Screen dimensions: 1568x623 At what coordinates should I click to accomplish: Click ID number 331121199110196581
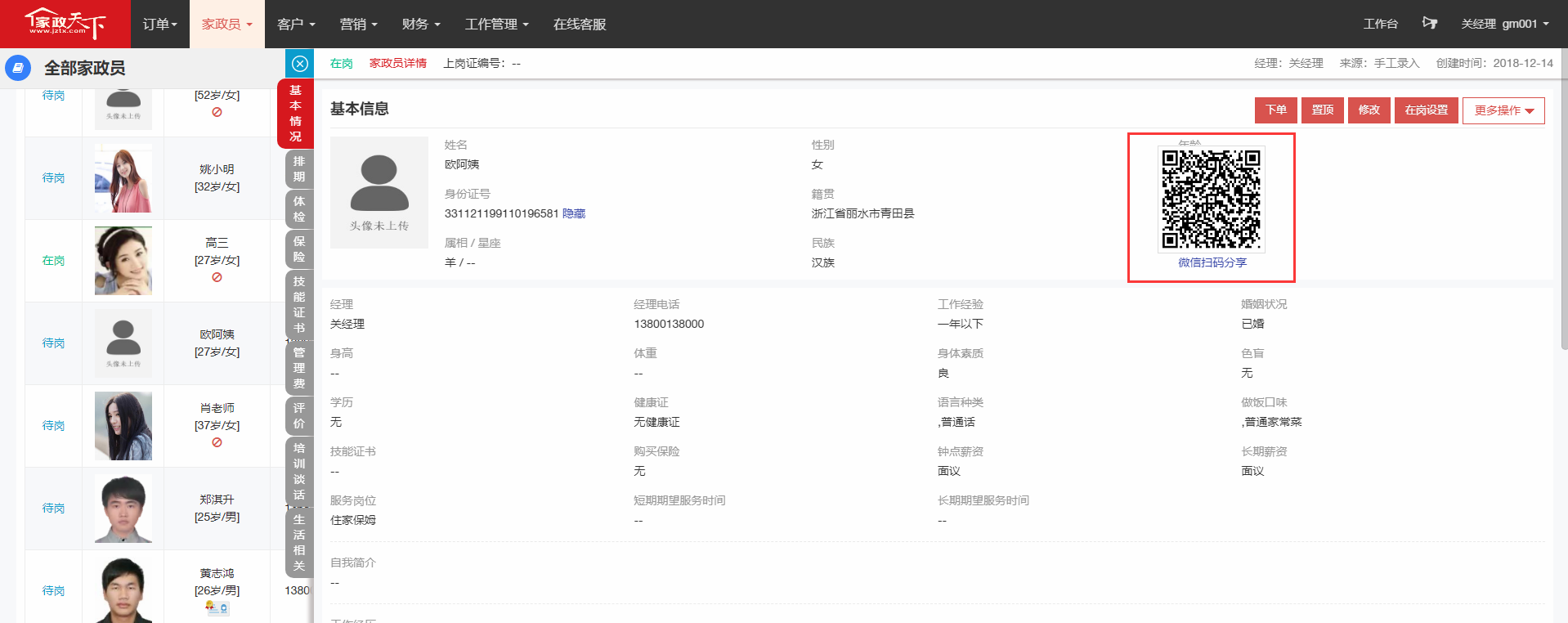[x=501, y=213]
